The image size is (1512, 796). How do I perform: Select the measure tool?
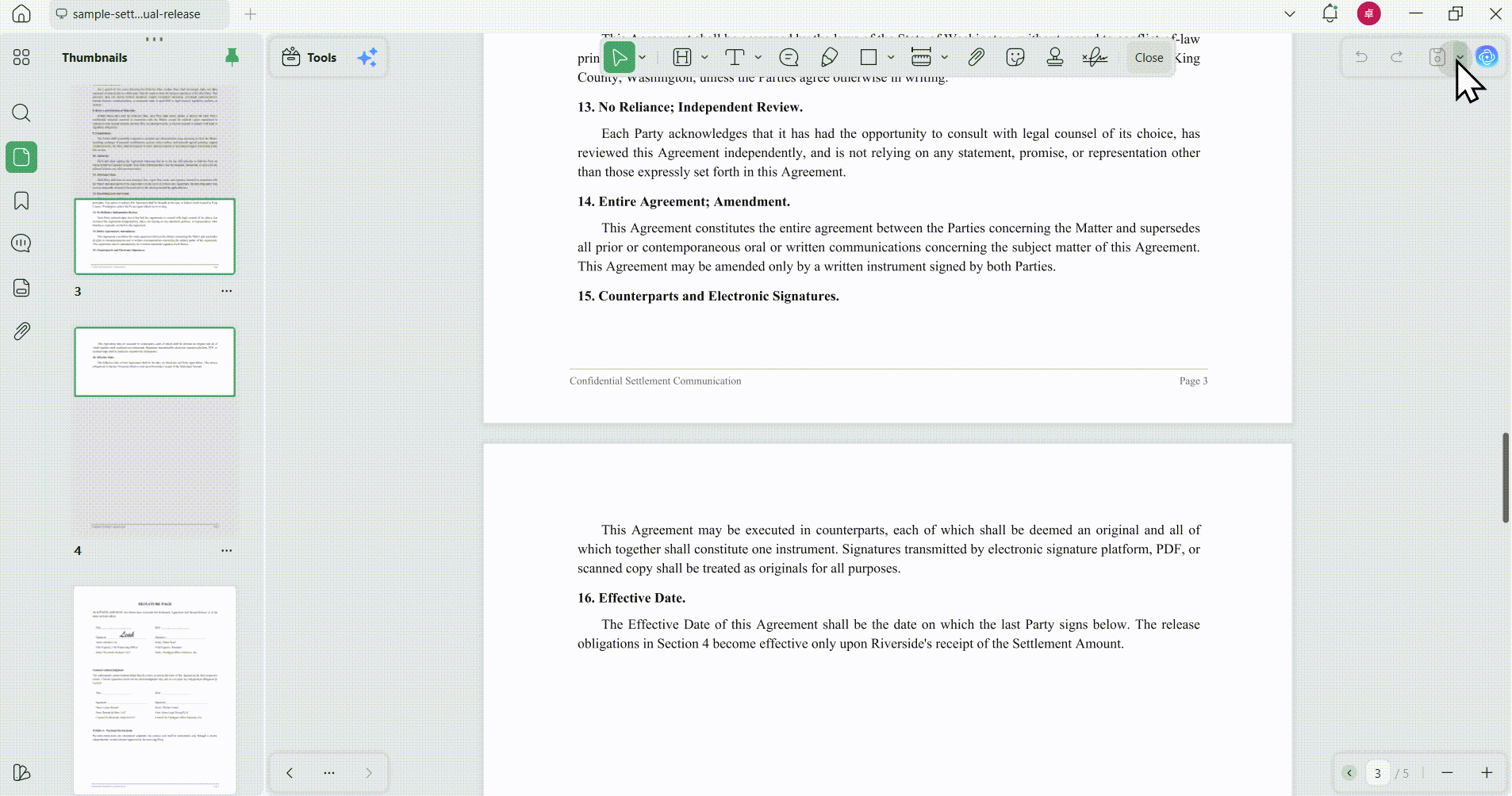921,57
